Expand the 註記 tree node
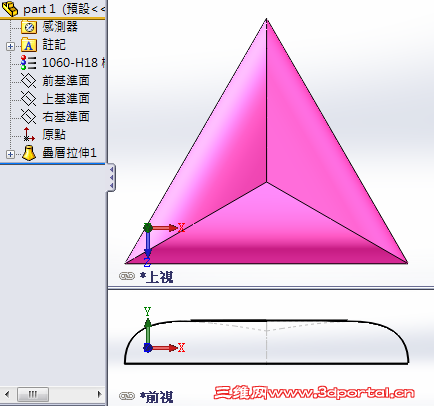Viewport: 434px width, 406px height. coord(10,46)
